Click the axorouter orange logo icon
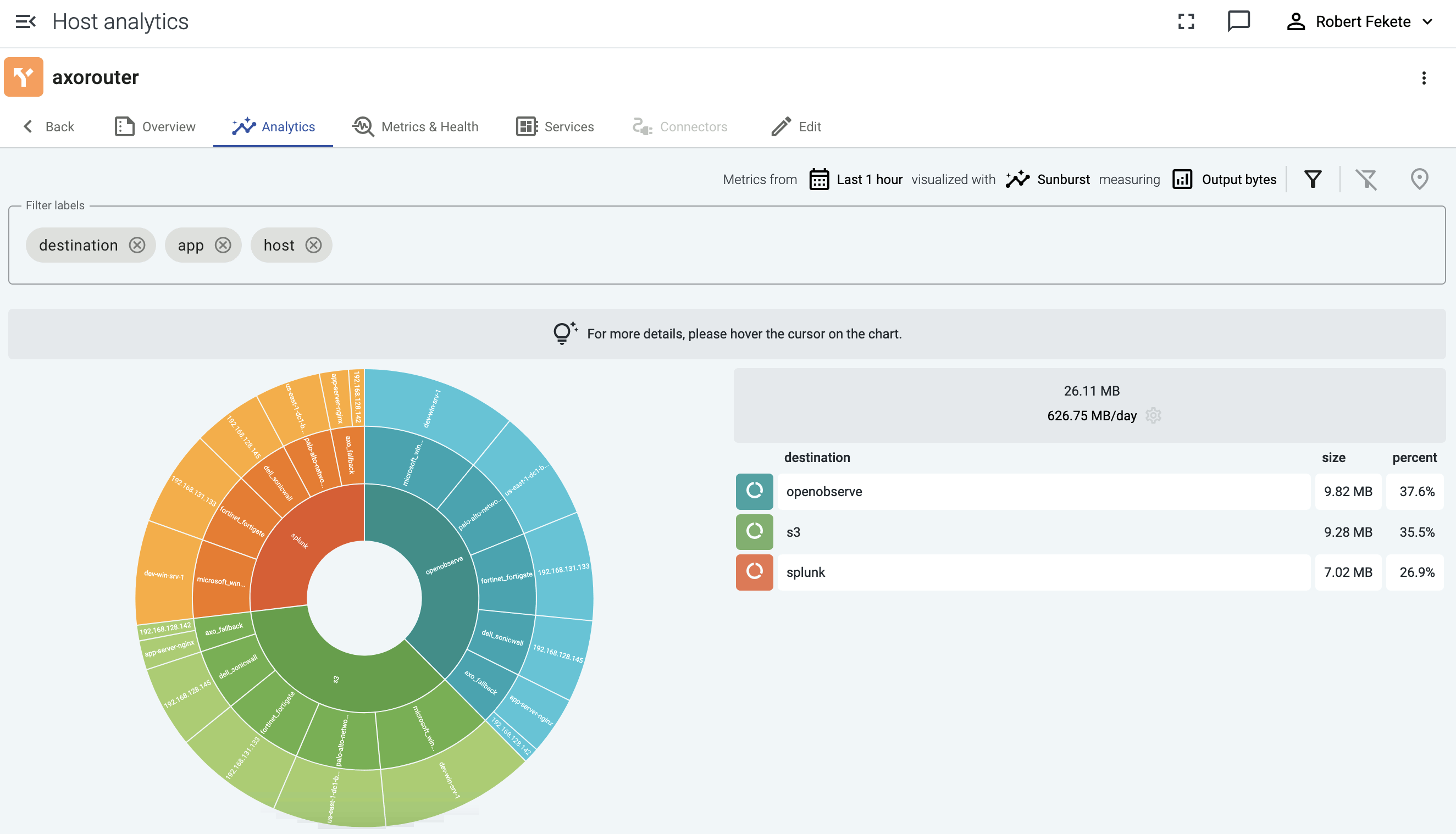The image size is (1456, 834). 24,77
